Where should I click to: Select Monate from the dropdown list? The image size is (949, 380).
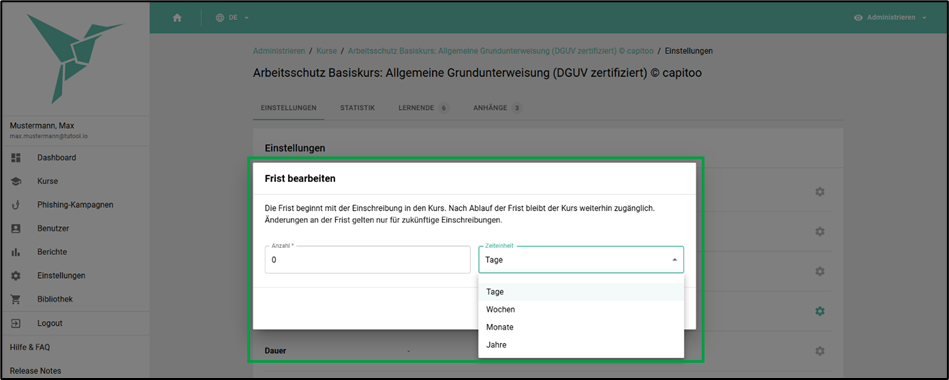pyautogui.click(x=581, y=327)
